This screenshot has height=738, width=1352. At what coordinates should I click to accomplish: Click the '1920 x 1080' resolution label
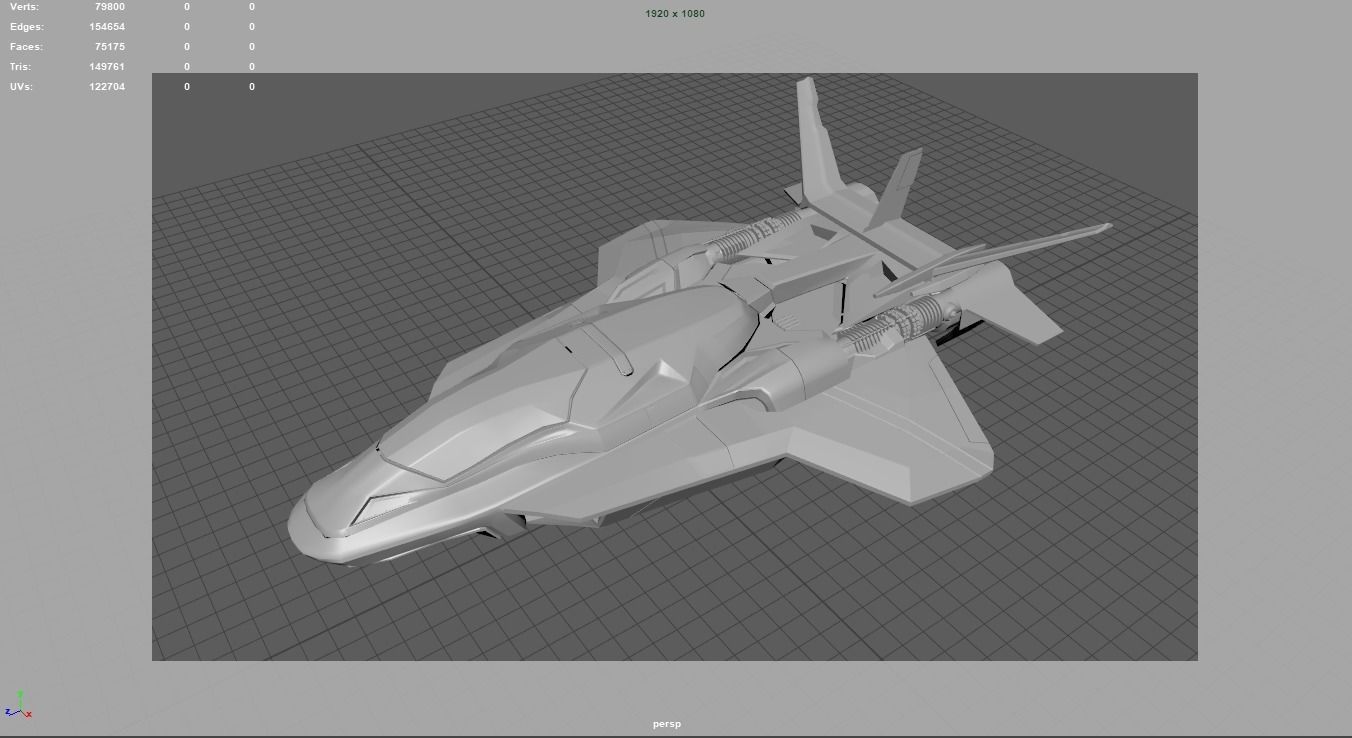tap(675, 14)
